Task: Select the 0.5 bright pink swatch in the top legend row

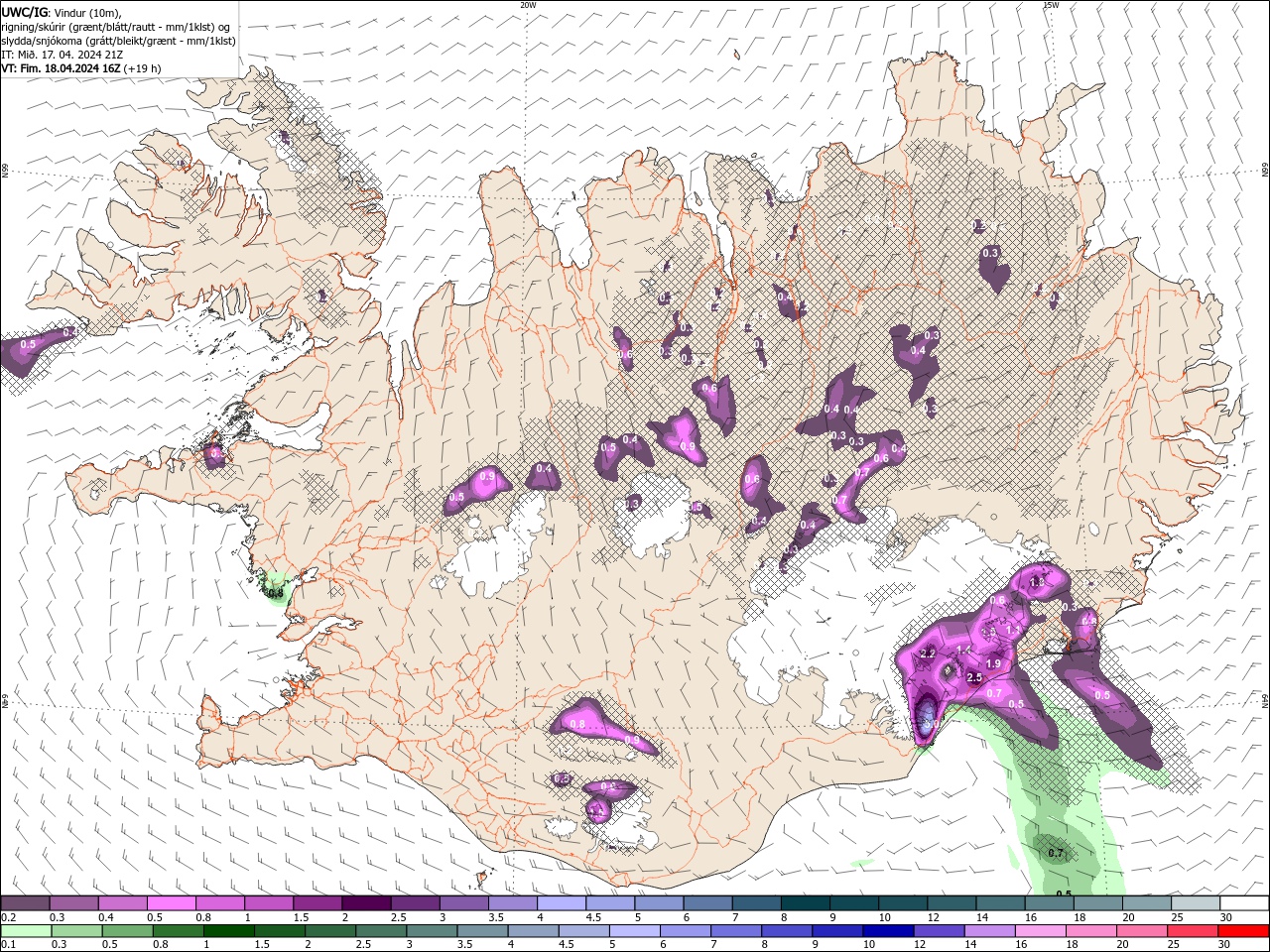Action: tap(172, 903)
